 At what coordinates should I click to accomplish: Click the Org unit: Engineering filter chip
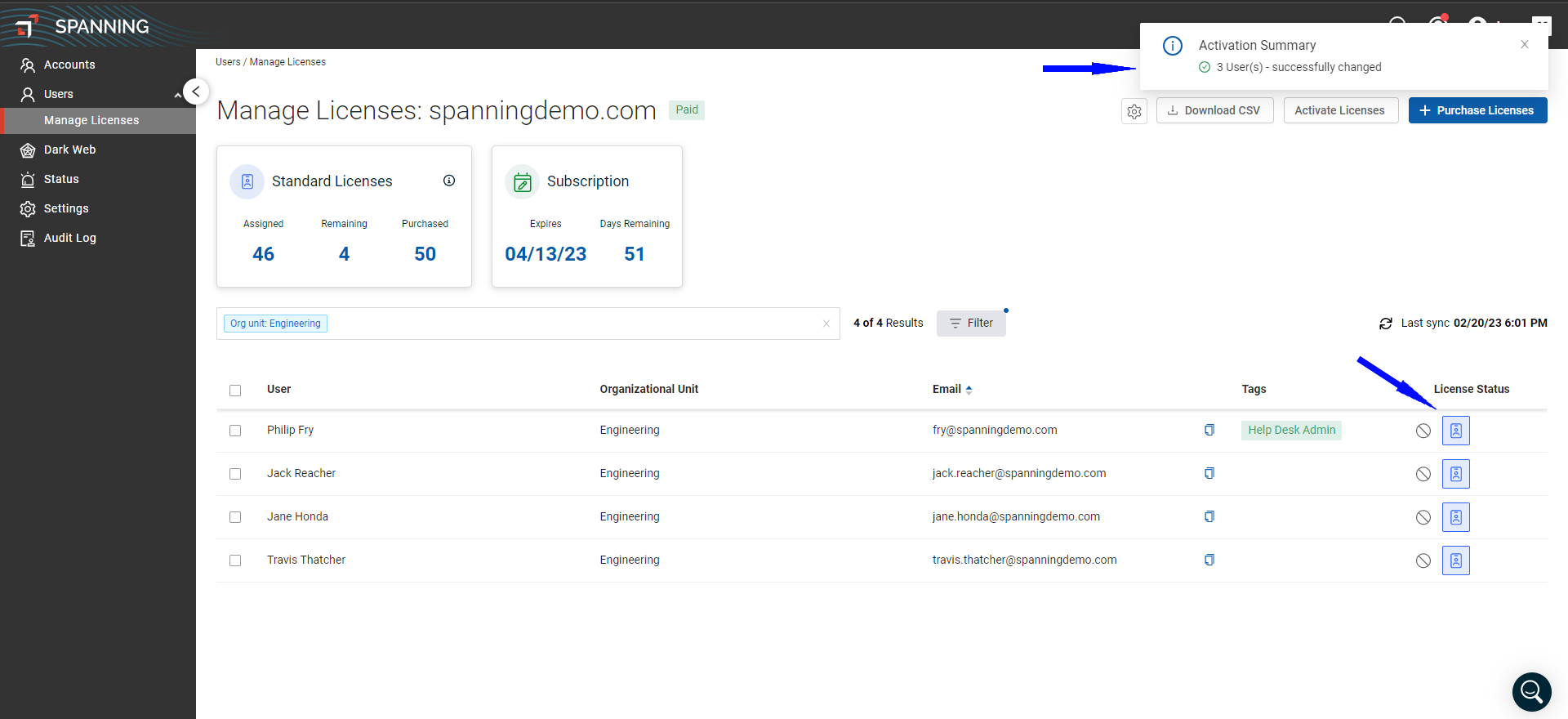pos(275,324)
